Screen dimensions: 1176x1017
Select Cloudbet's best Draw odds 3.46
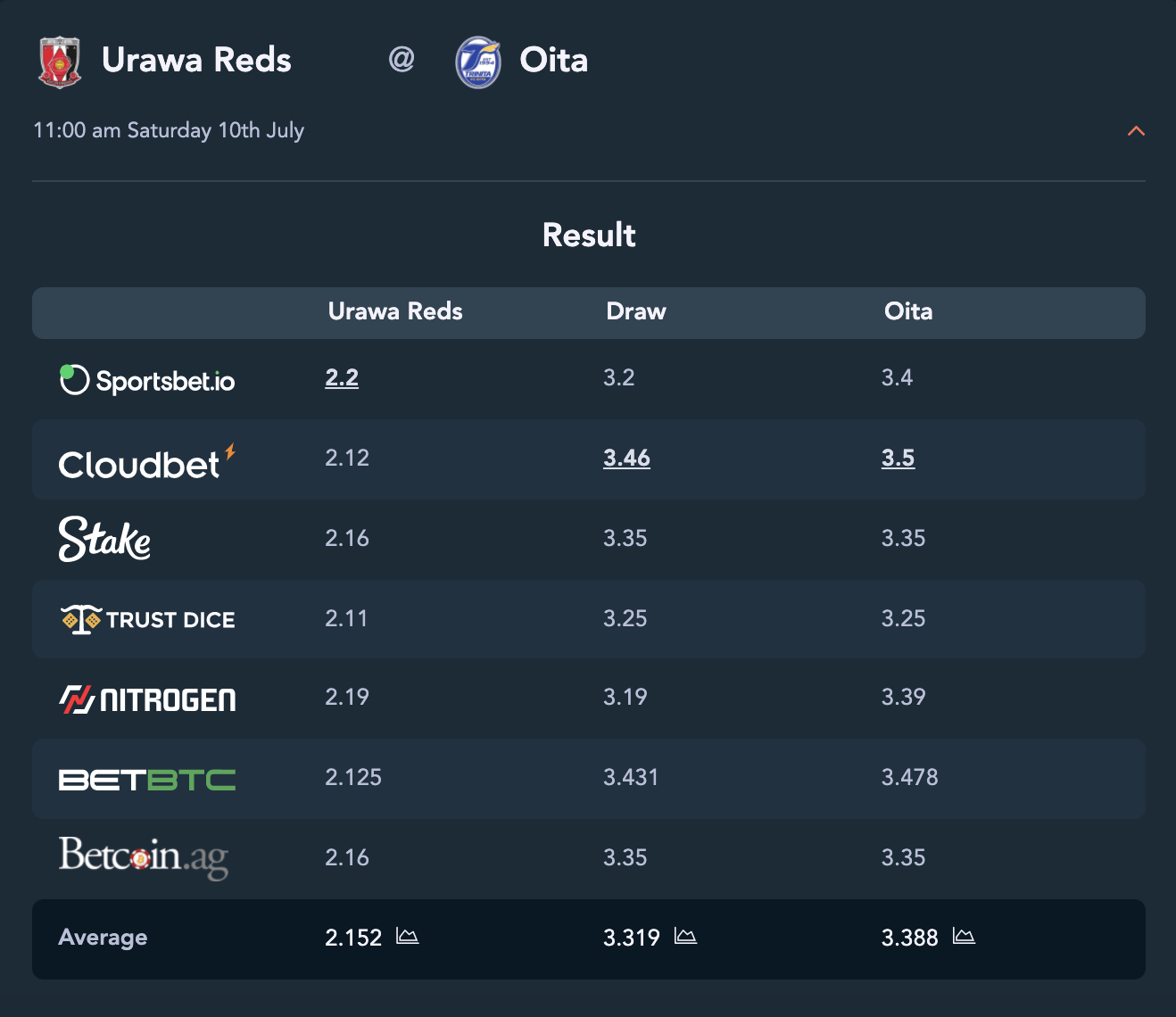[x=626, y=458]
